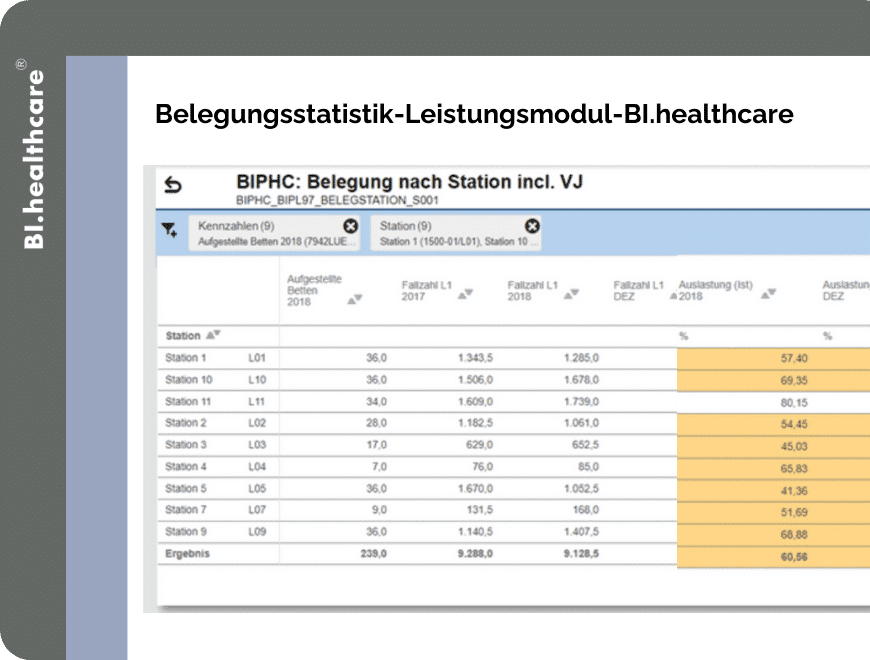870x660 pixels.
Task: Open the add filter funnel icon
Action: (169, 230)
